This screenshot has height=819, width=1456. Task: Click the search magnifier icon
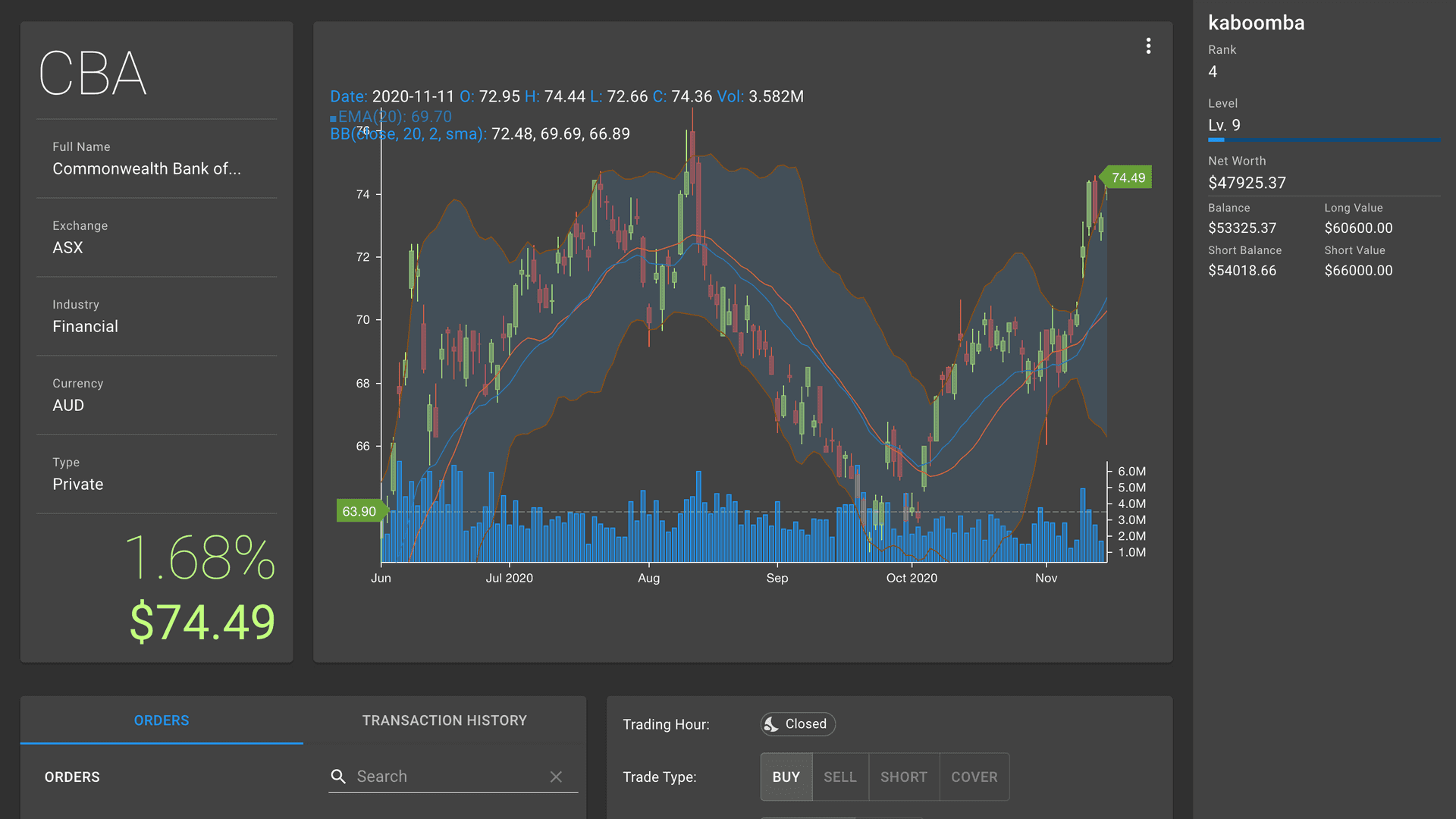coord(338,777)
